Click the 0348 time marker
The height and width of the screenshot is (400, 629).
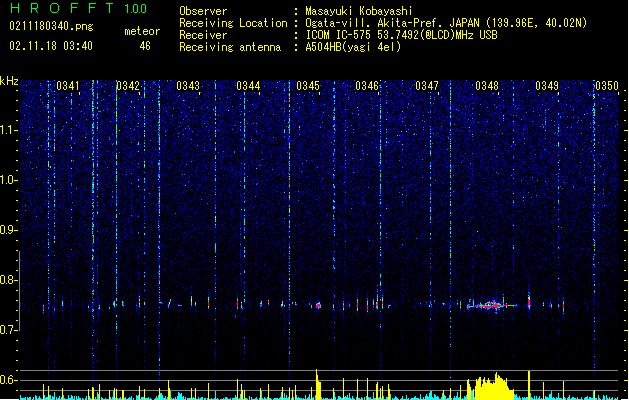[x=487, y=86]
